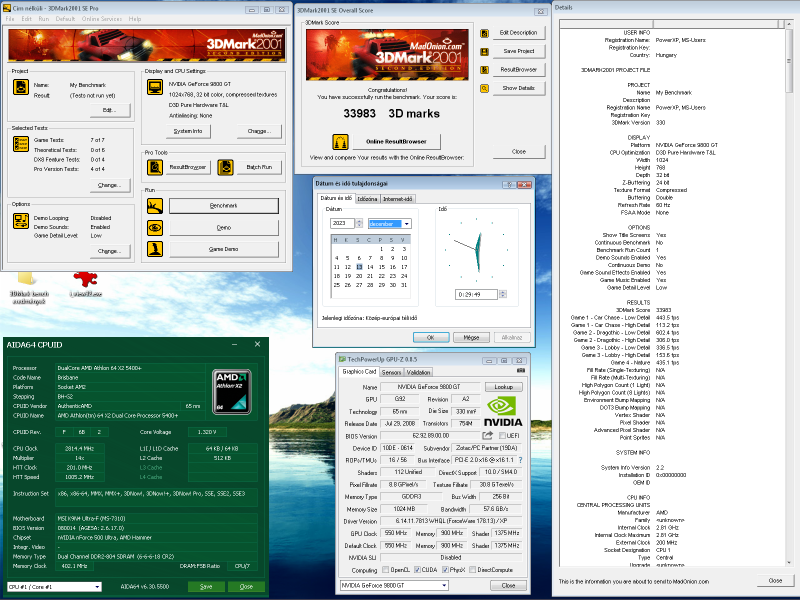The height and width of the screenshot is (600, 800).
Task: Click the year 2023 spinner arrows
Action: click(359, 223)
